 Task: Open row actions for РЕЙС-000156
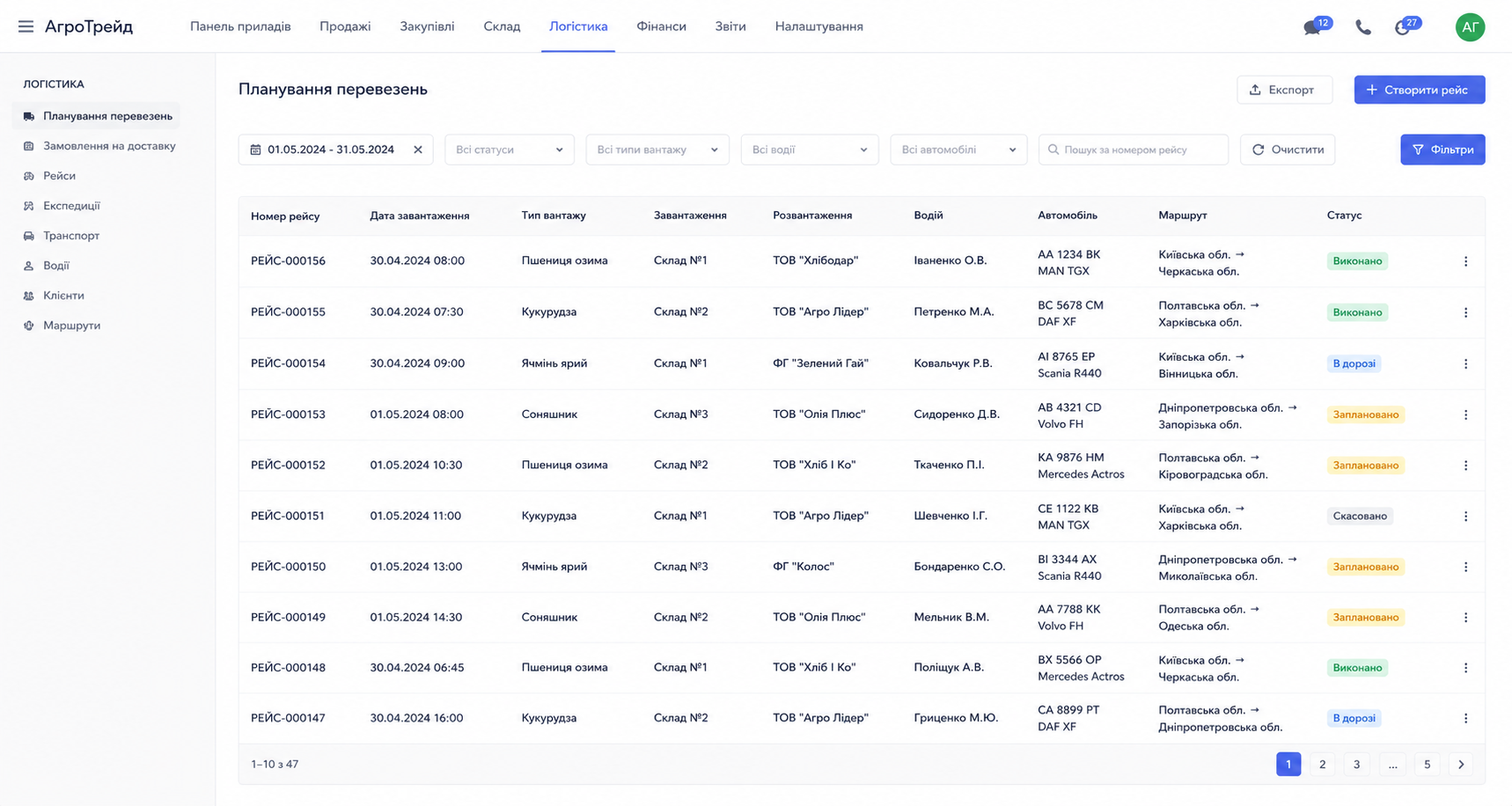click(1465, 261)
